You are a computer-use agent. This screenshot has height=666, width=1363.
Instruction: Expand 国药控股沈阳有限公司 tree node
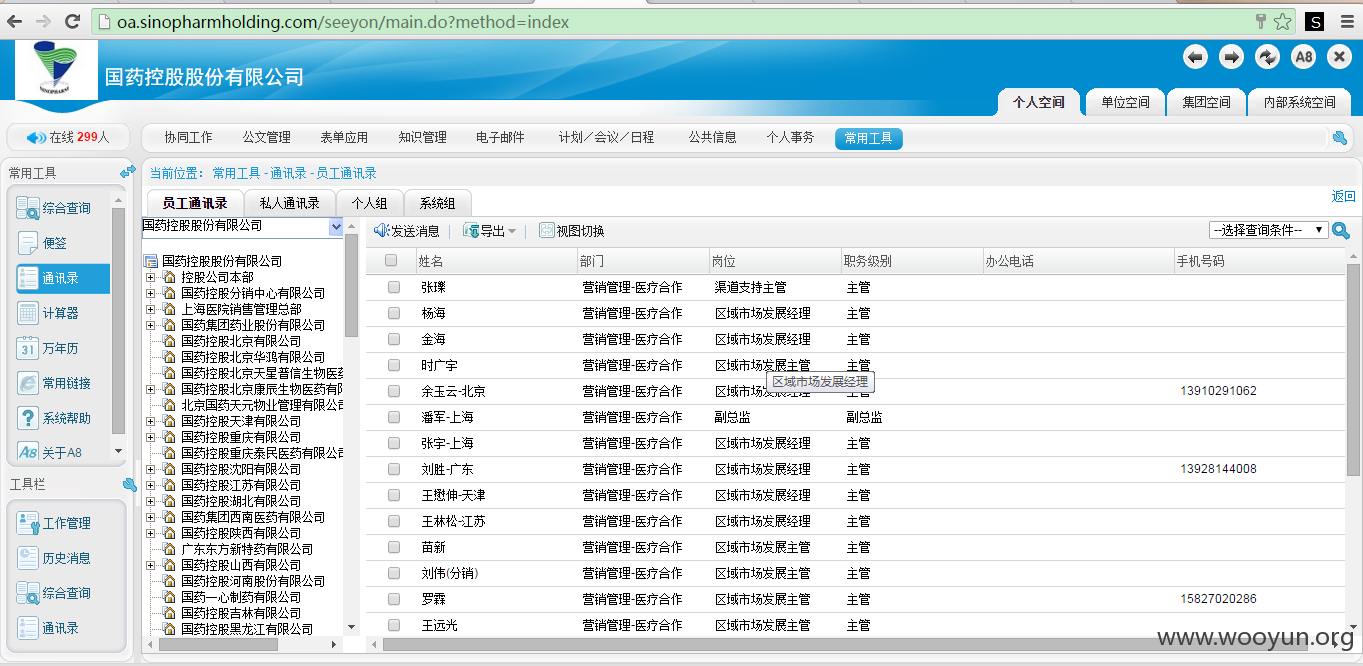coord(150,469)
